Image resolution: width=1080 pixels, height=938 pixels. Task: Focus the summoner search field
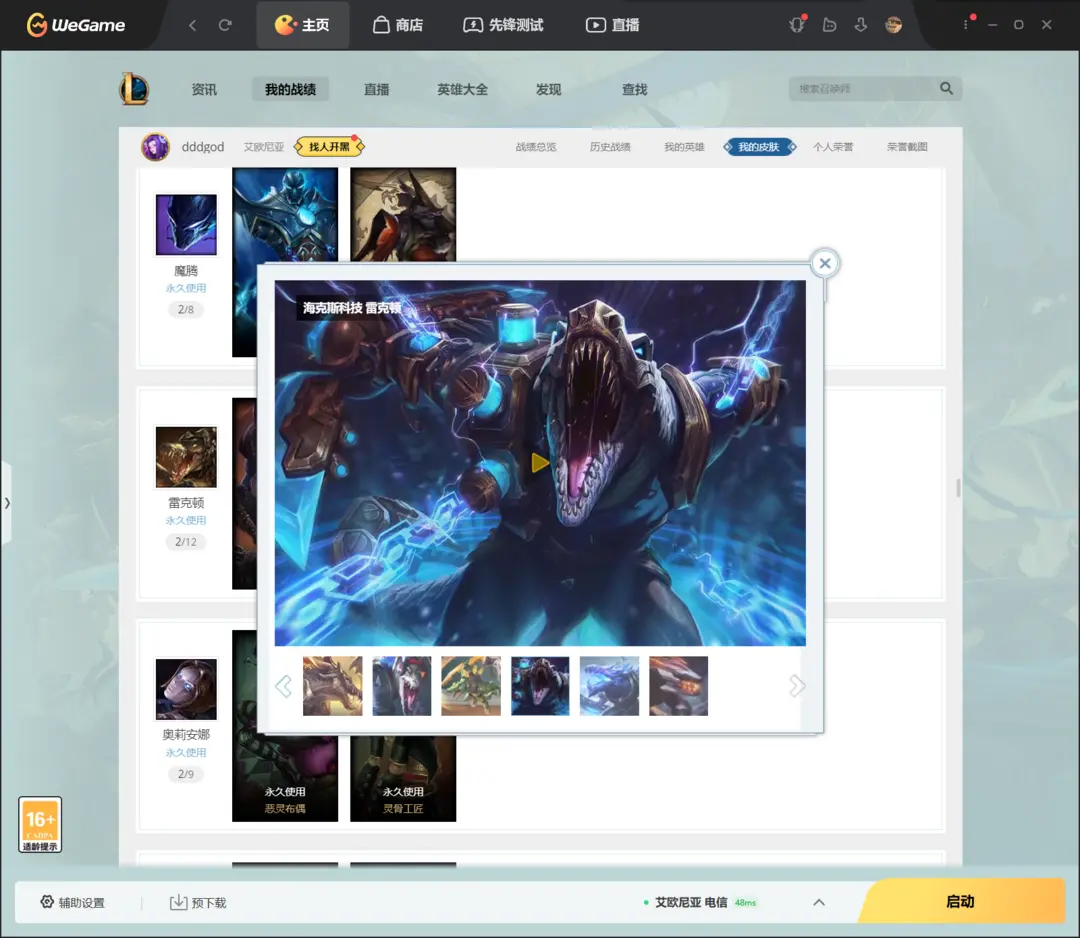click(864, 89)
